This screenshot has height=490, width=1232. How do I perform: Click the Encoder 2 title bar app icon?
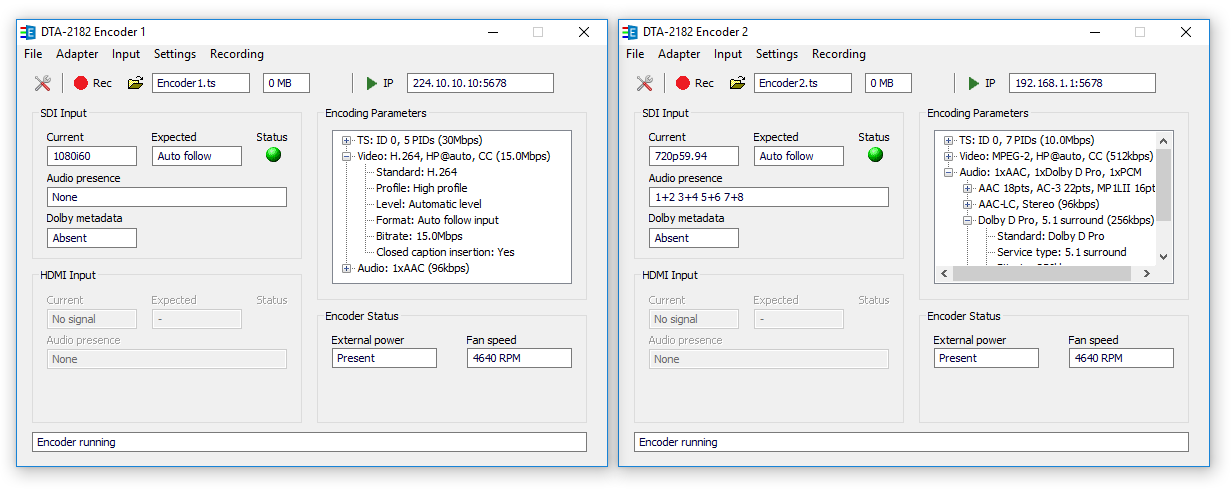coord(631,32)
